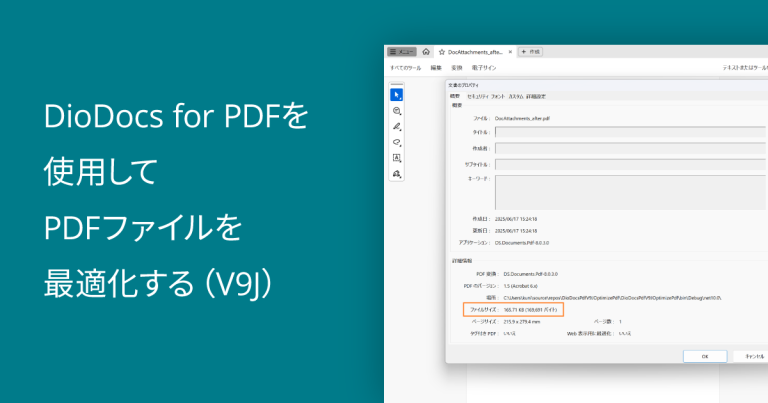Confirm the properties dialog with OK

705,356
